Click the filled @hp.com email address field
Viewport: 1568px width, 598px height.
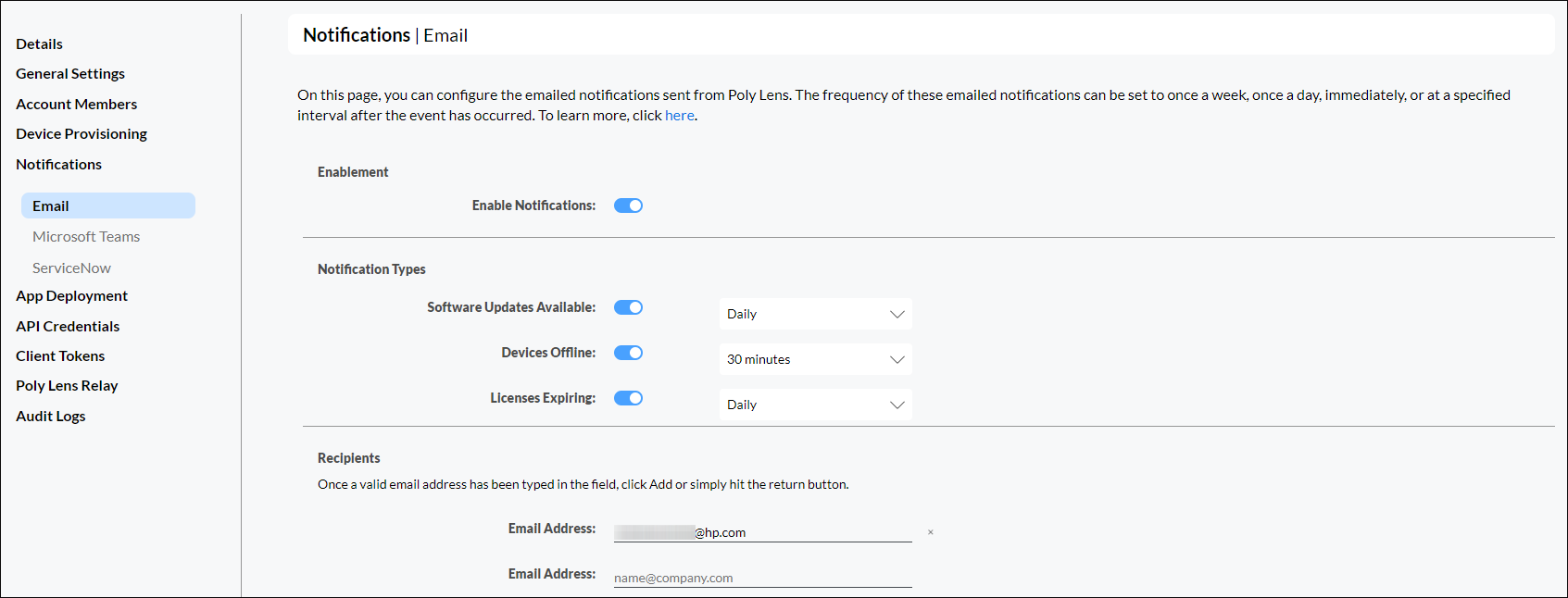[763, 532]
